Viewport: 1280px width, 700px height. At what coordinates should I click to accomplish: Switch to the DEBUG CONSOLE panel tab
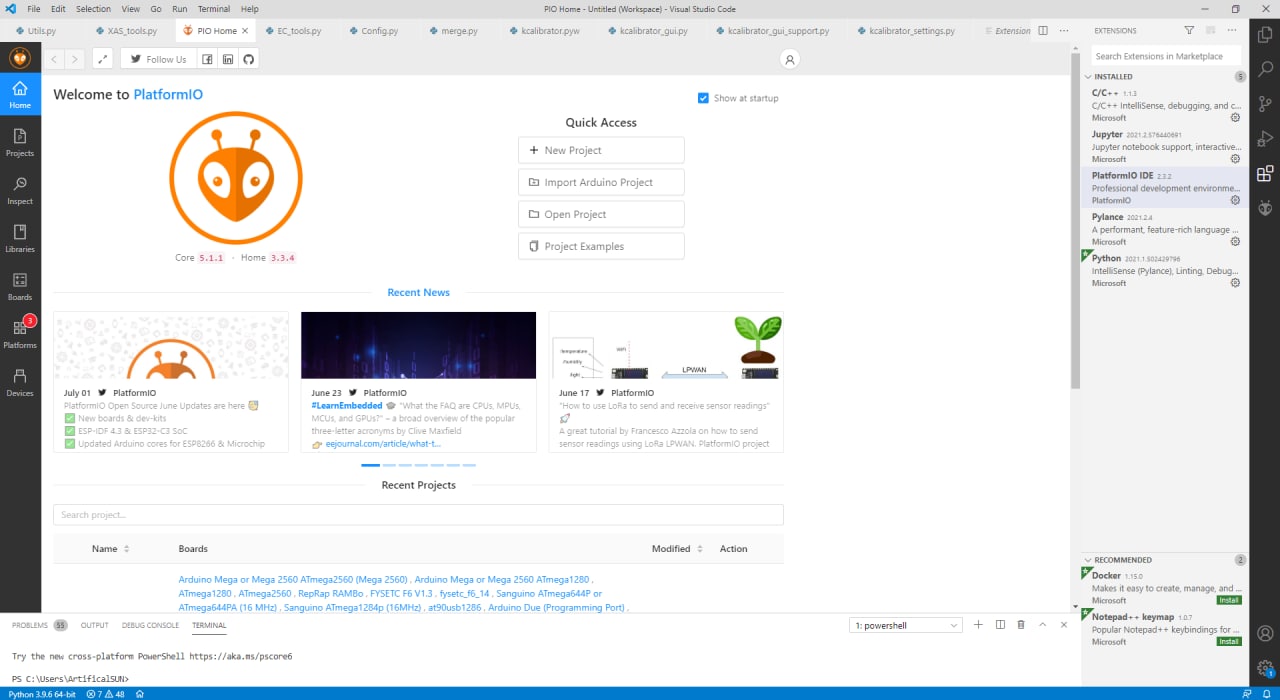[150, 625]
